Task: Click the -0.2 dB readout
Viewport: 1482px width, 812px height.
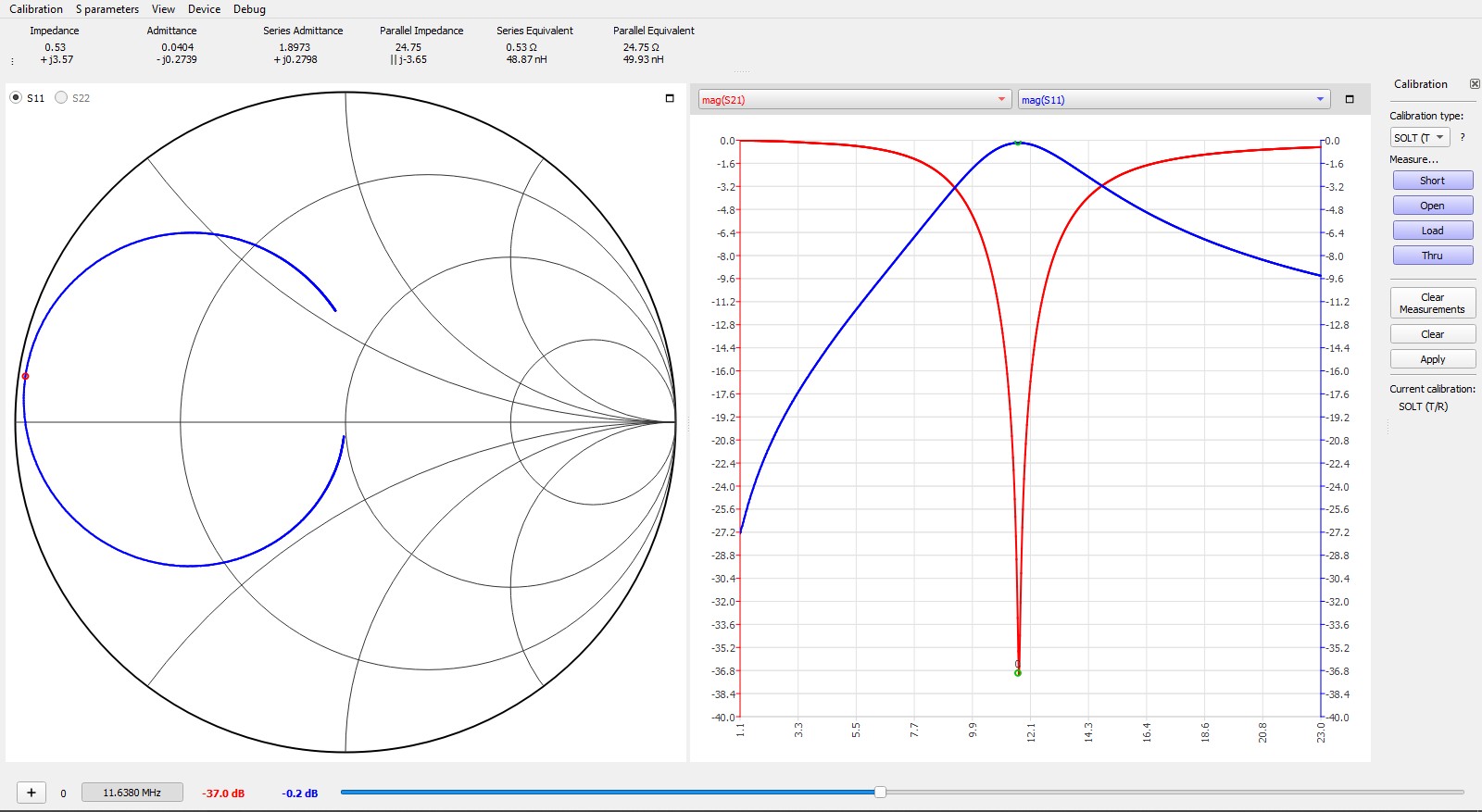Action: click(x=300, y=793)
